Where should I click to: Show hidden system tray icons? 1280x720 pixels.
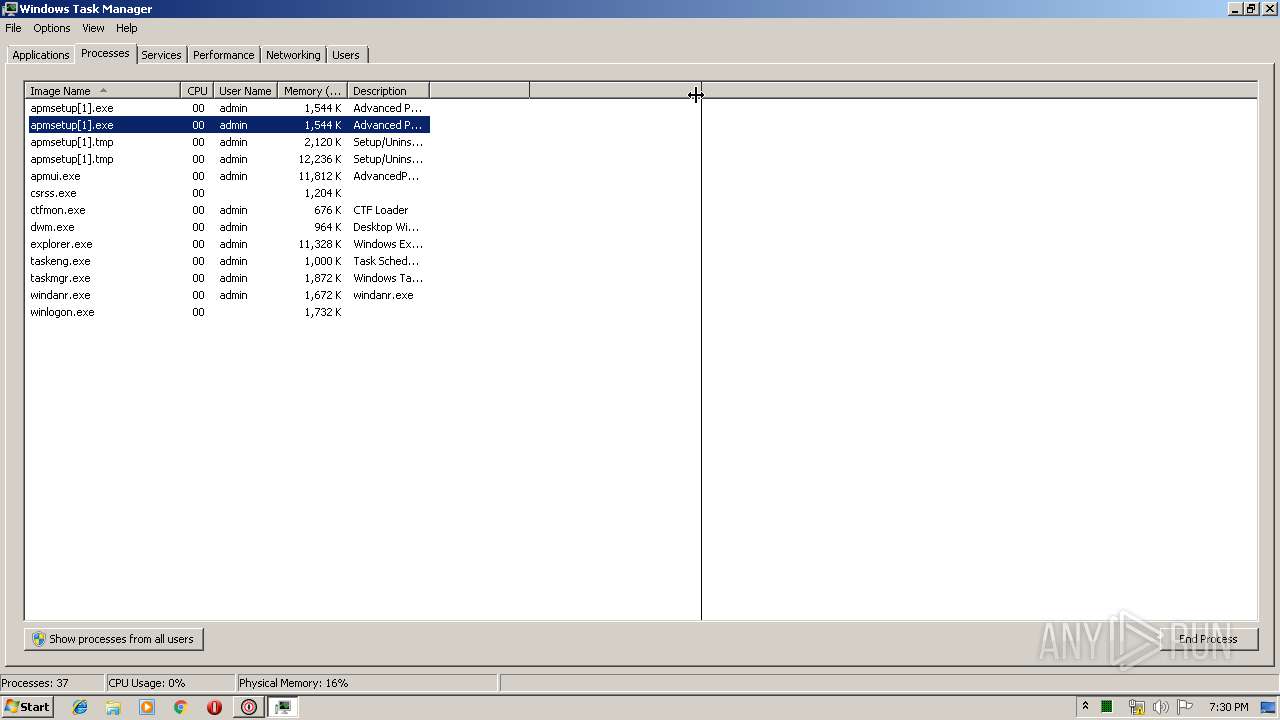coord(1085,707)
